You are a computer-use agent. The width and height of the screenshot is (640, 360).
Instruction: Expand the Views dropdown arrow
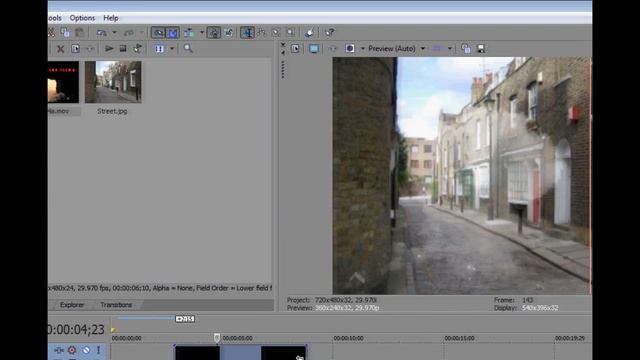[172, 49]
